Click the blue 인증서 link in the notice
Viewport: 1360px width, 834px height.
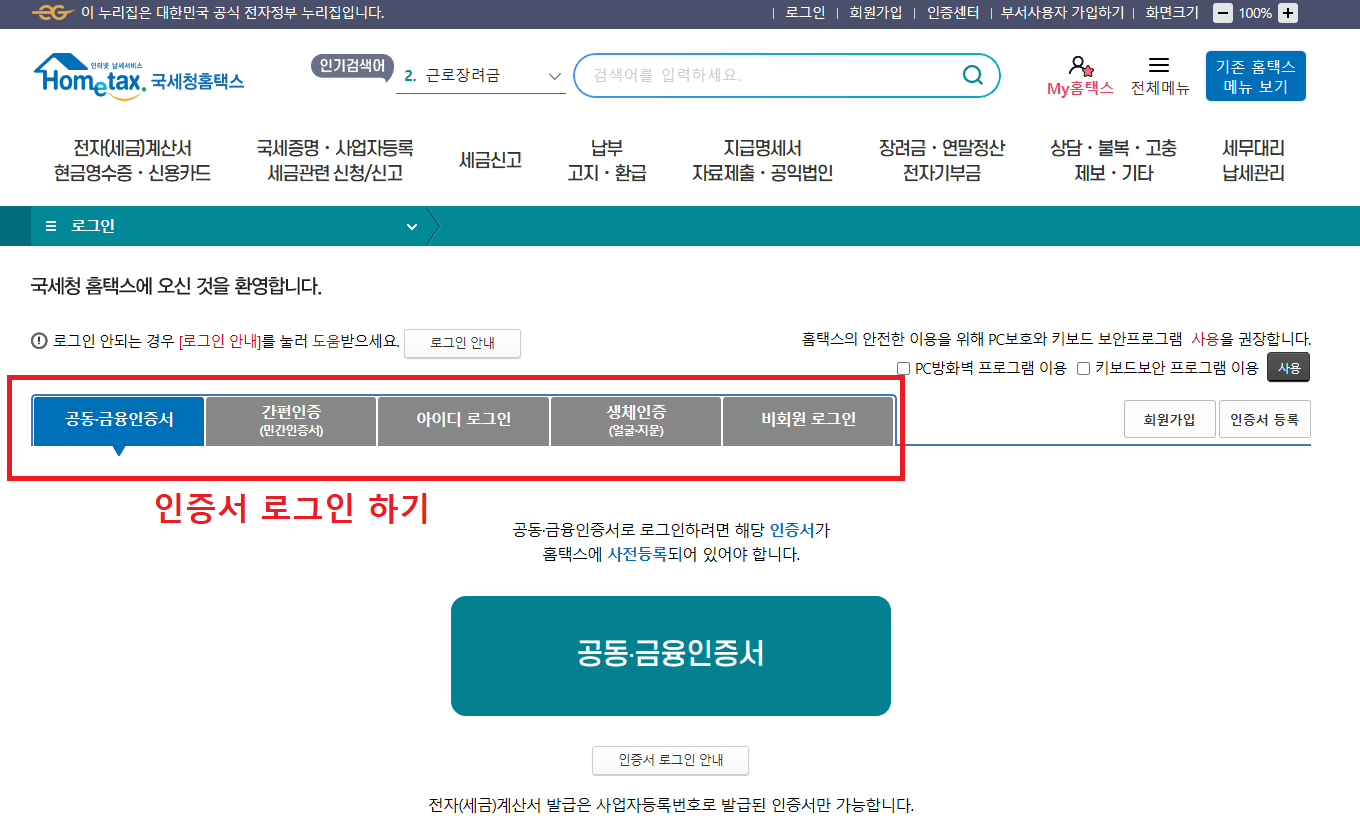click(x=792, y=530)
